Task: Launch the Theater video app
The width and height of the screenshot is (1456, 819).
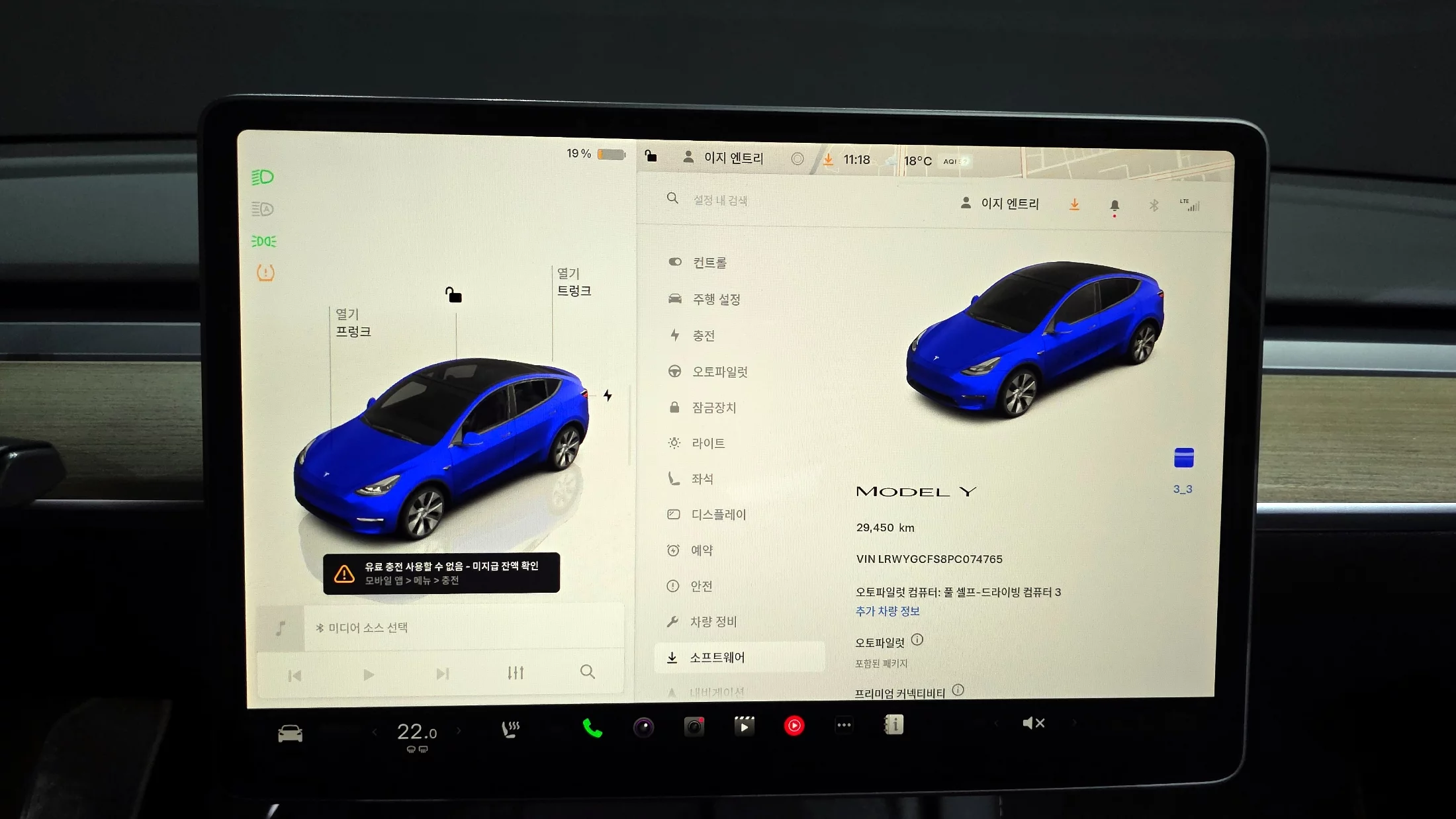Action: point(744,726)
